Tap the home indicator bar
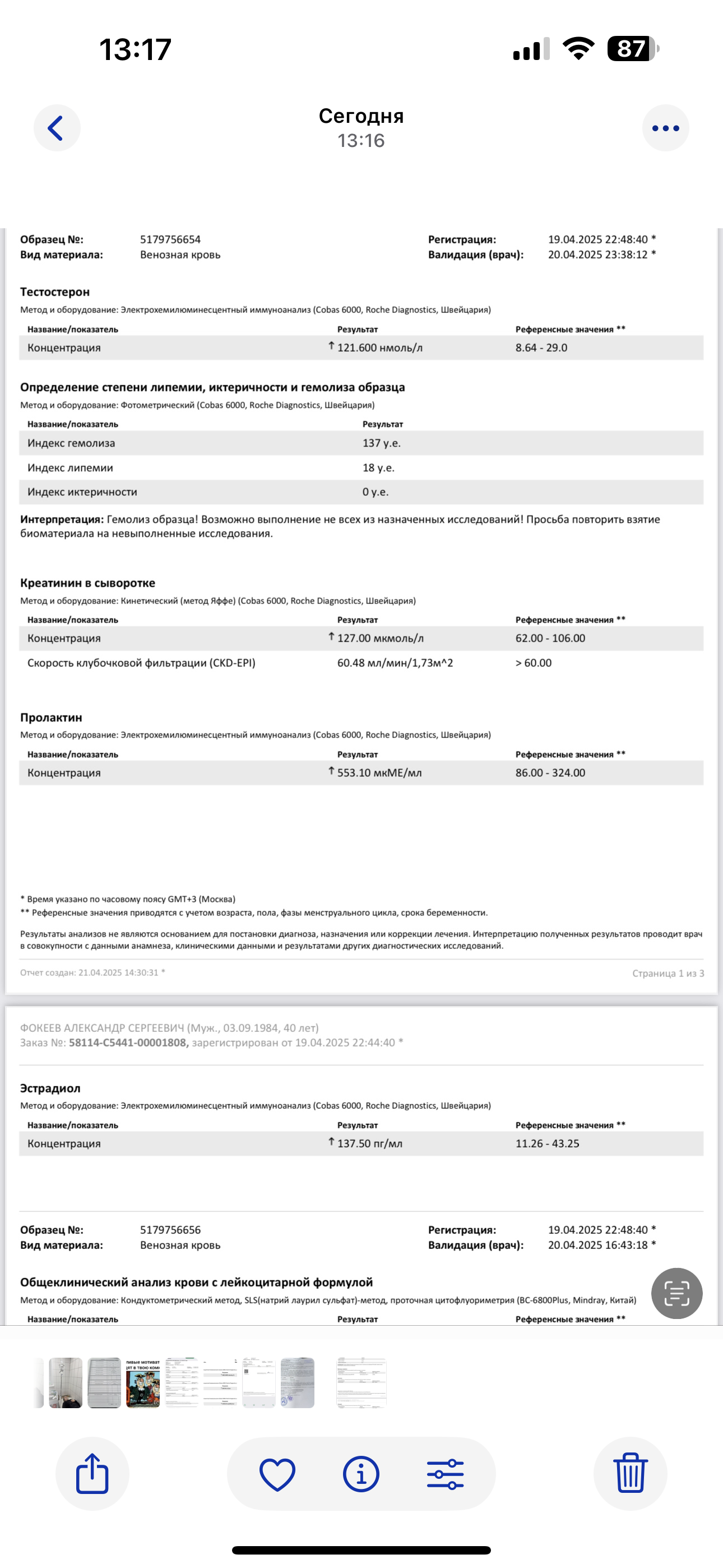Image resolution: width=723 pixels, height=1568 pixels. point(361,1549)
